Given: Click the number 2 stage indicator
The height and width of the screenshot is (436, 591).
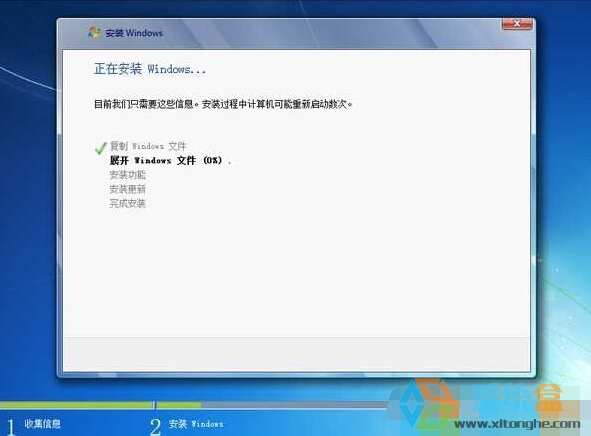Looking at the screenshot, I should [155, 427].
